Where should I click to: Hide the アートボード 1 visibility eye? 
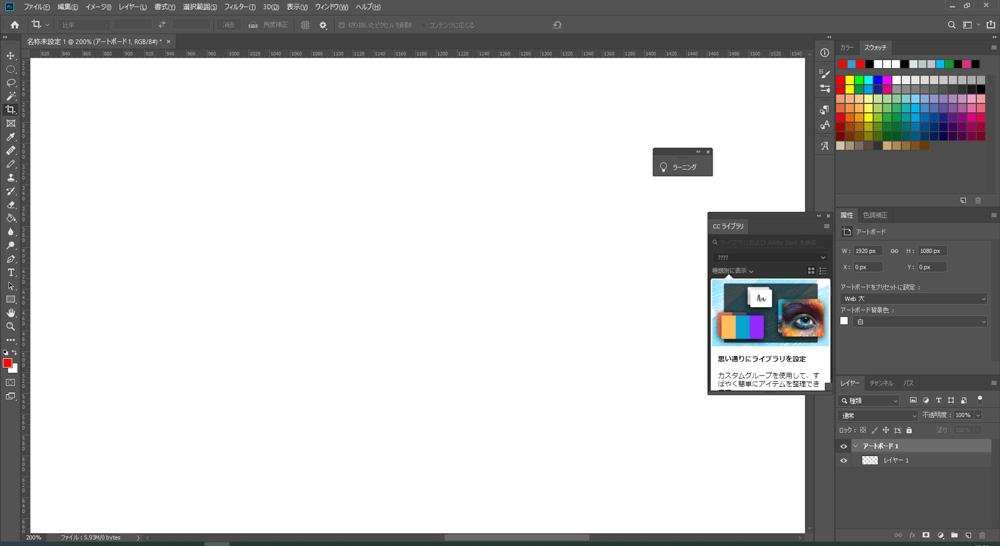tap(844, 446)
